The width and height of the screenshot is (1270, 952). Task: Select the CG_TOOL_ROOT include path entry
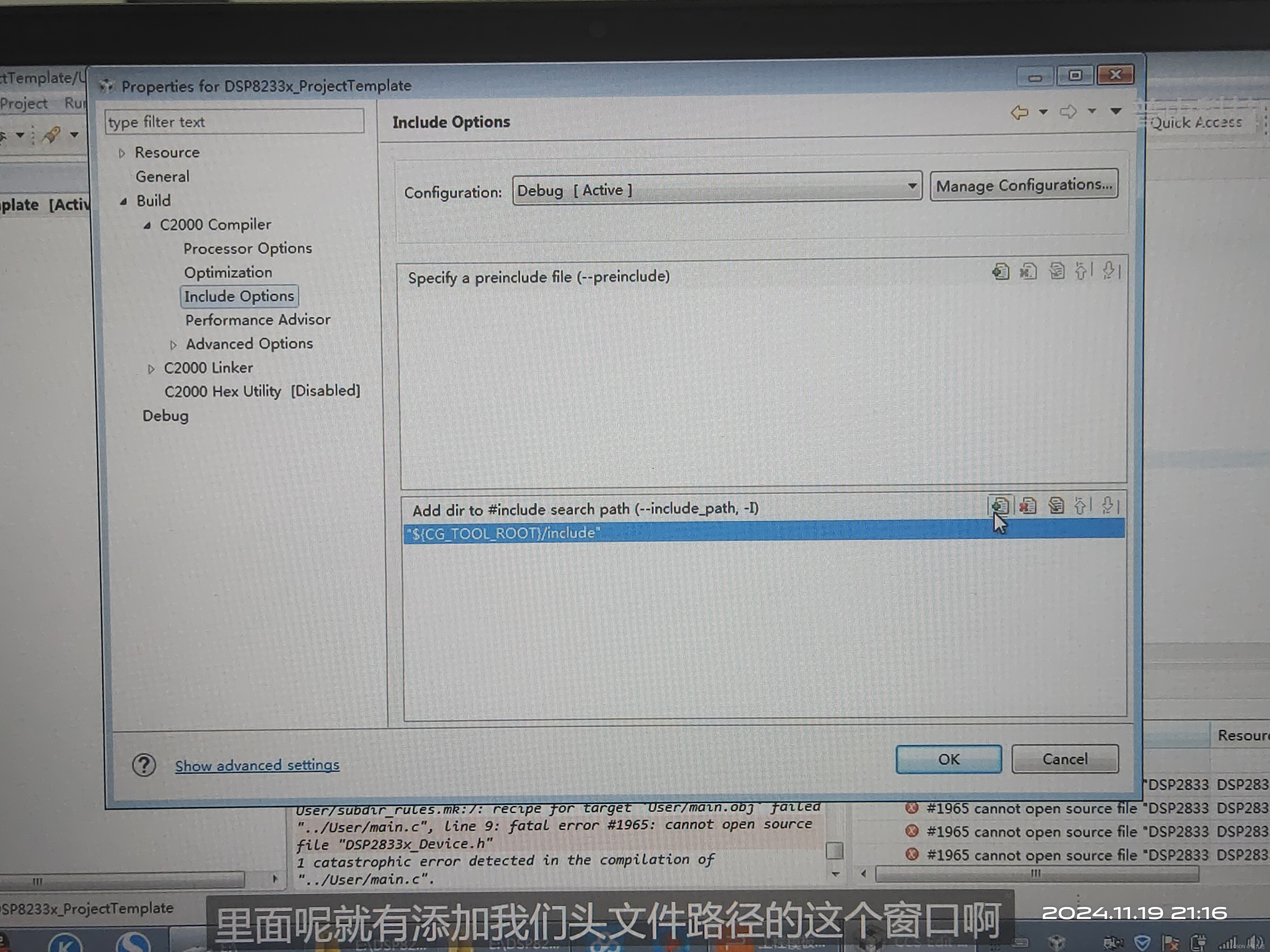coord(504,533)
